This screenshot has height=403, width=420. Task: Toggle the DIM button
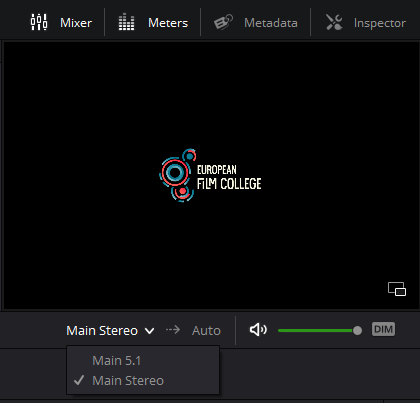coord(383,329)
